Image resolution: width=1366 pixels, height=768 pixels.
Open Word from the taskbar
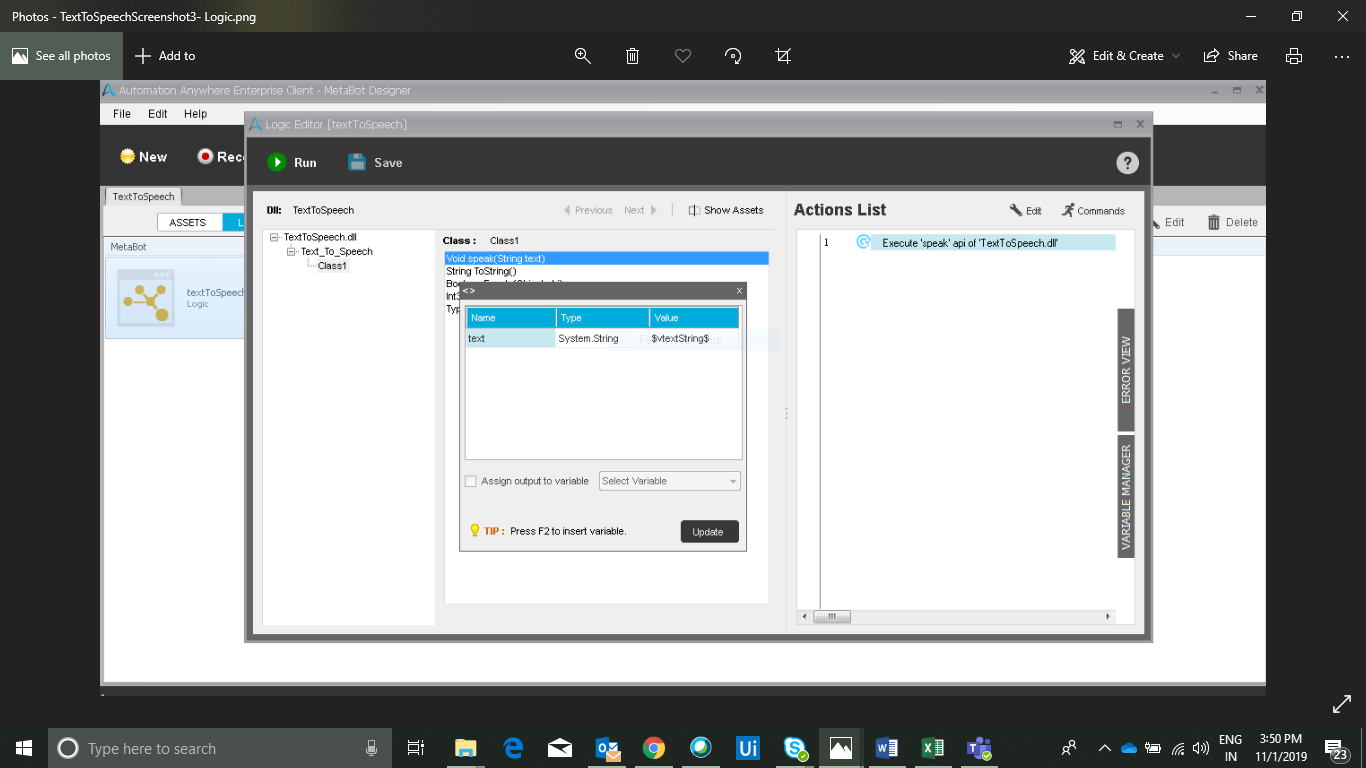pos(886,748)
